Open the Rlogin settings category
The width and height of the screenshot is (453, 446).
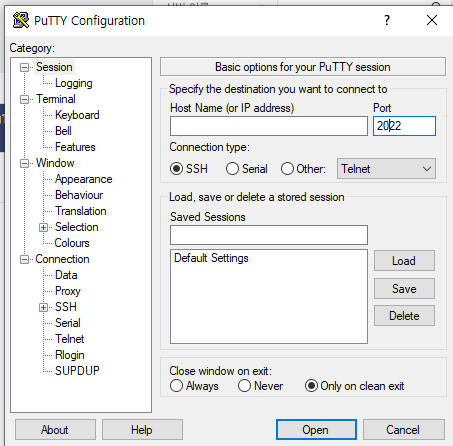[70, 355]
